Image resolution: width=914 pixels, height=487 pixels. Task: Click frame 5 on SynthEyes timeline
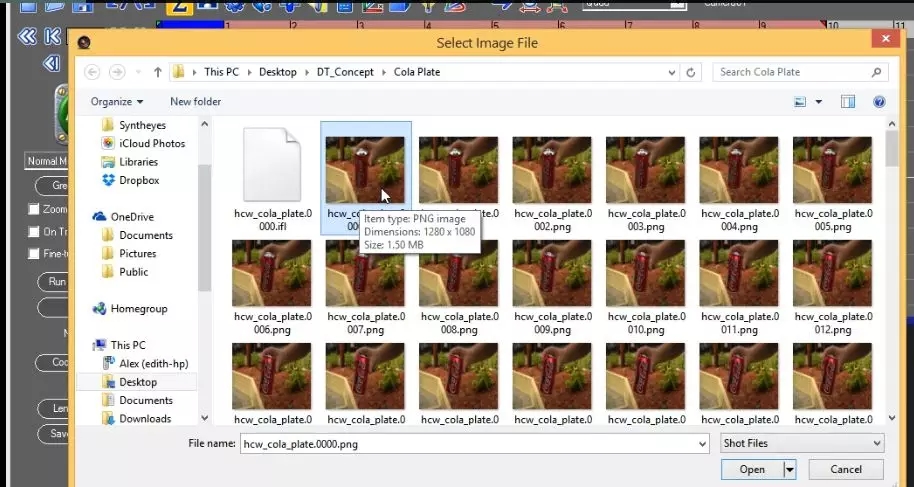tap(495, 25)
